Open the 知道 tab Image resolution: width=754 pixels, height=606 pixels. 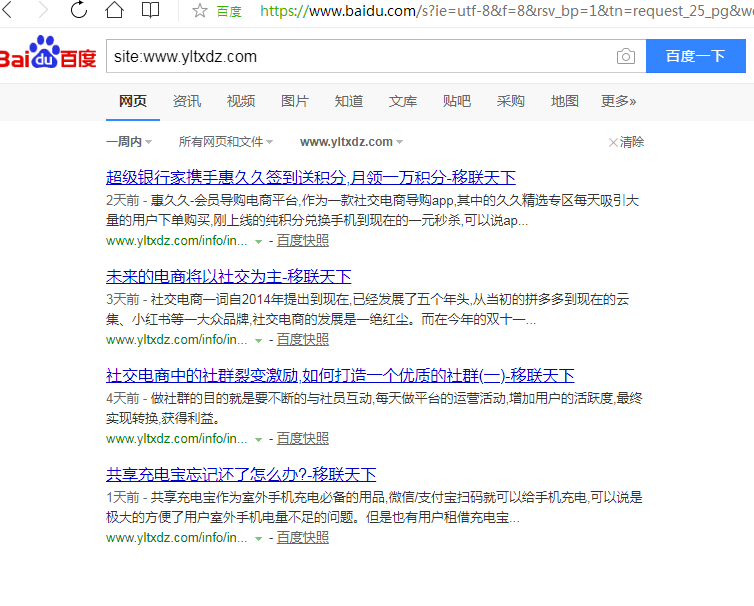(x=349, y=101)
